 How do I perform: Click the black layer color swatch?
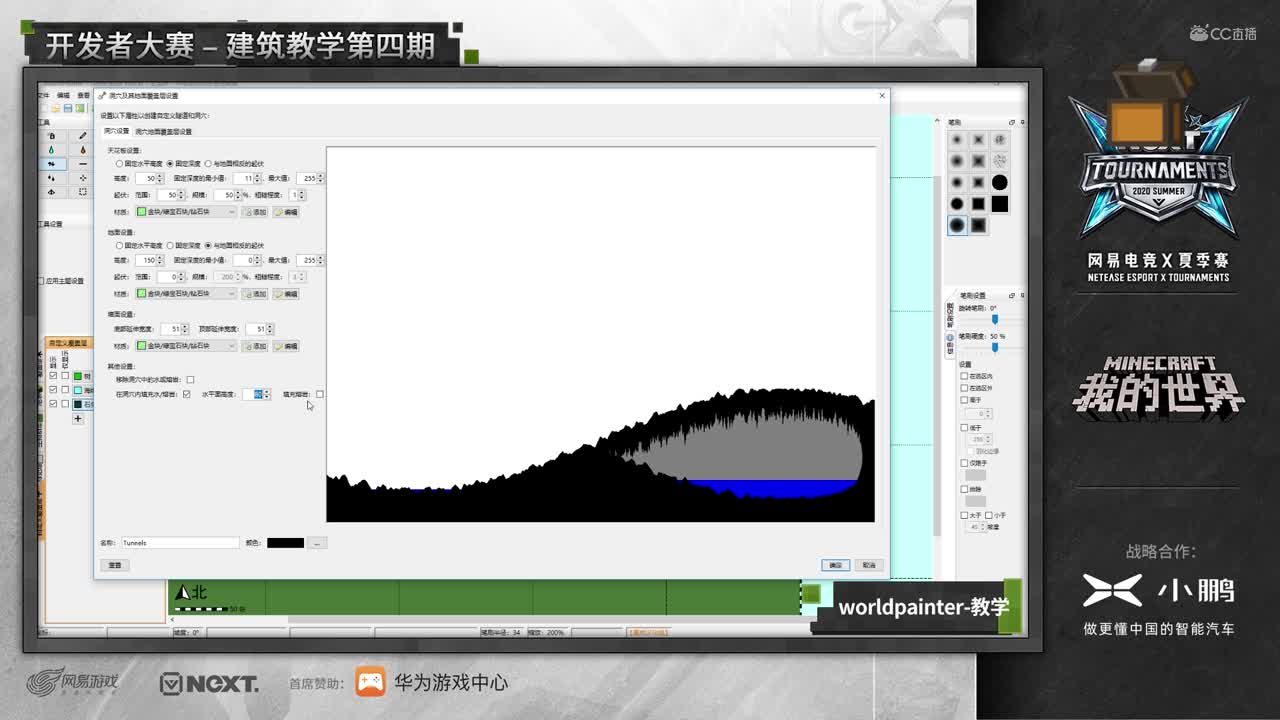[285, 543]
